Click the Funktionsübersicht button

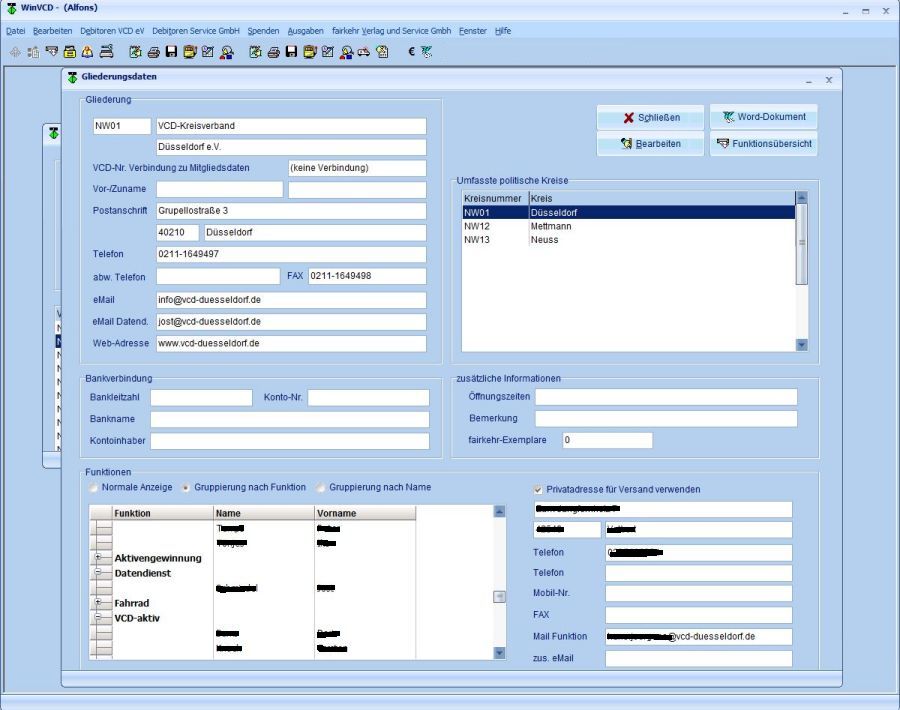pos(763,143)
